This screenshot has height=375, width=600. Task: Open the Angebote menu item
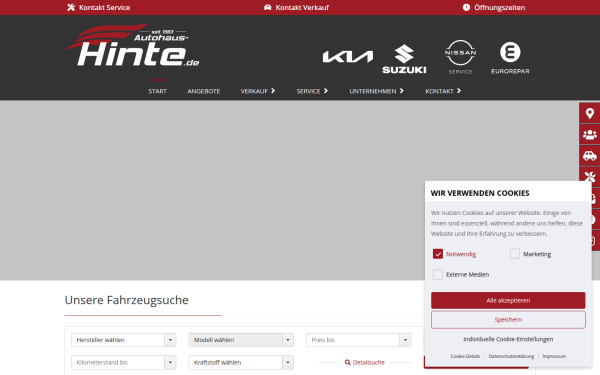coord(204,91)
